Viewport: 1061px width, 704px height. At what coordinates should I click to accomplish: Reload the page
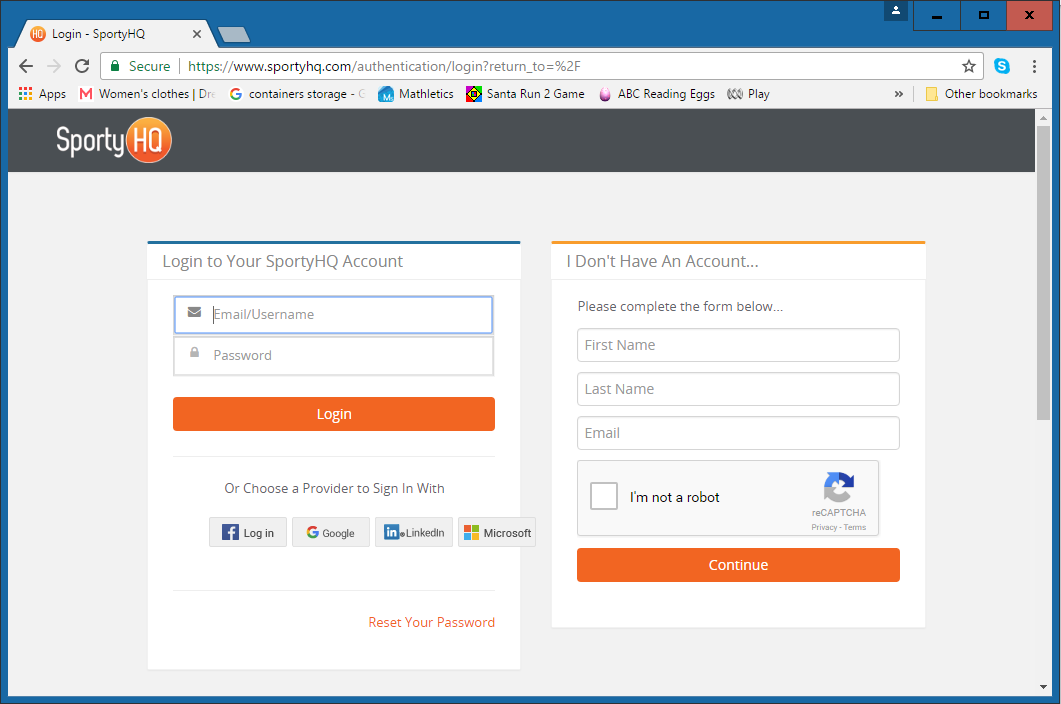82,65
